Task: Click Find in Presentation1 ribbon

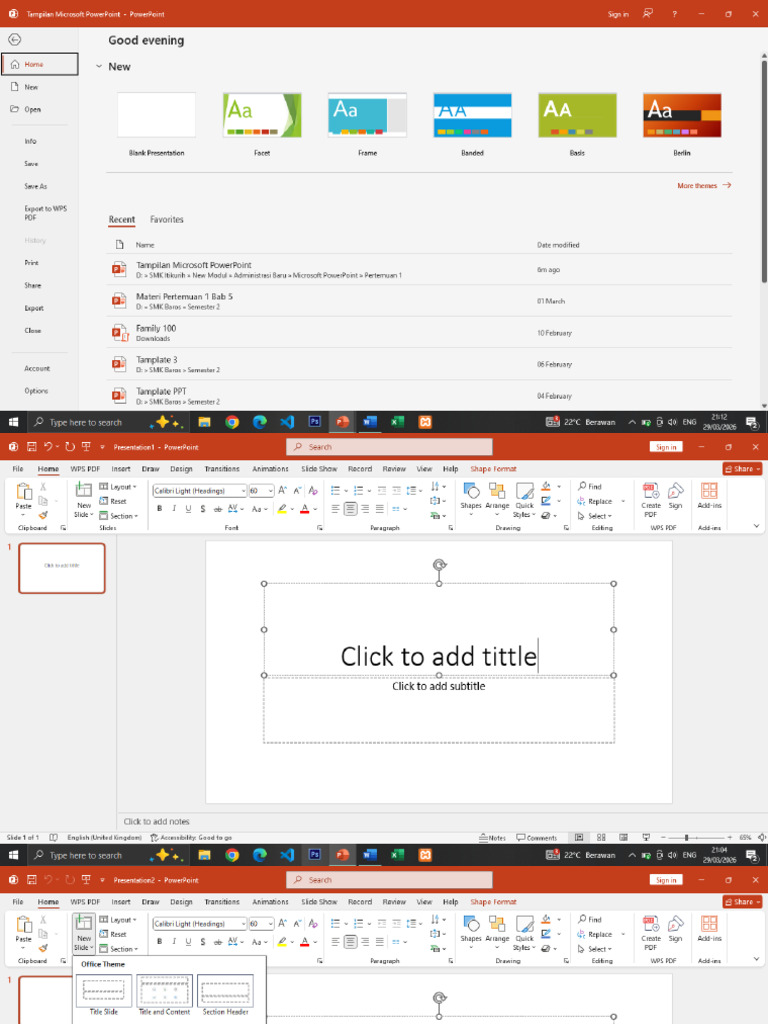Action: pos(590,487)
